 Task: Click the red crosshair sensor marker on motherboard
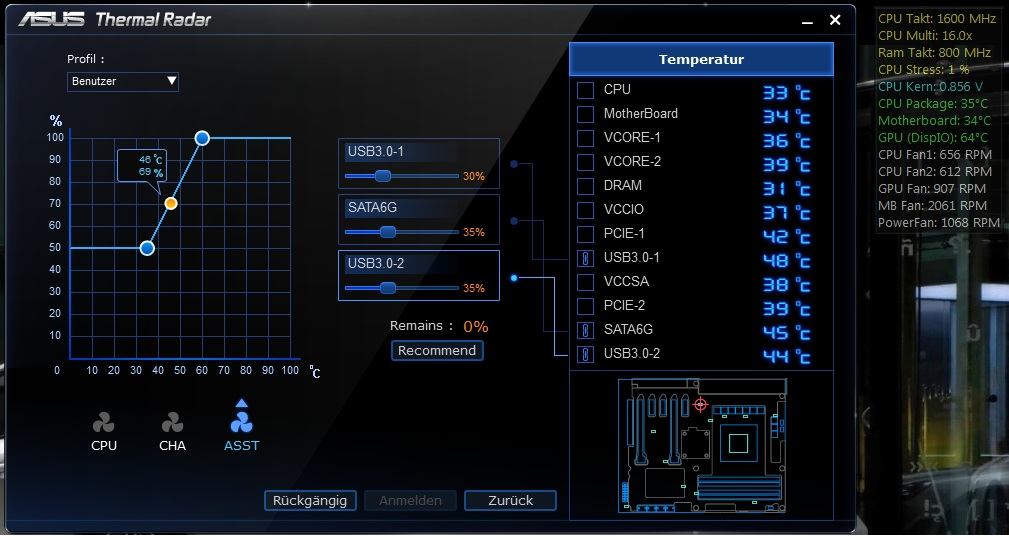pos(701,405)
